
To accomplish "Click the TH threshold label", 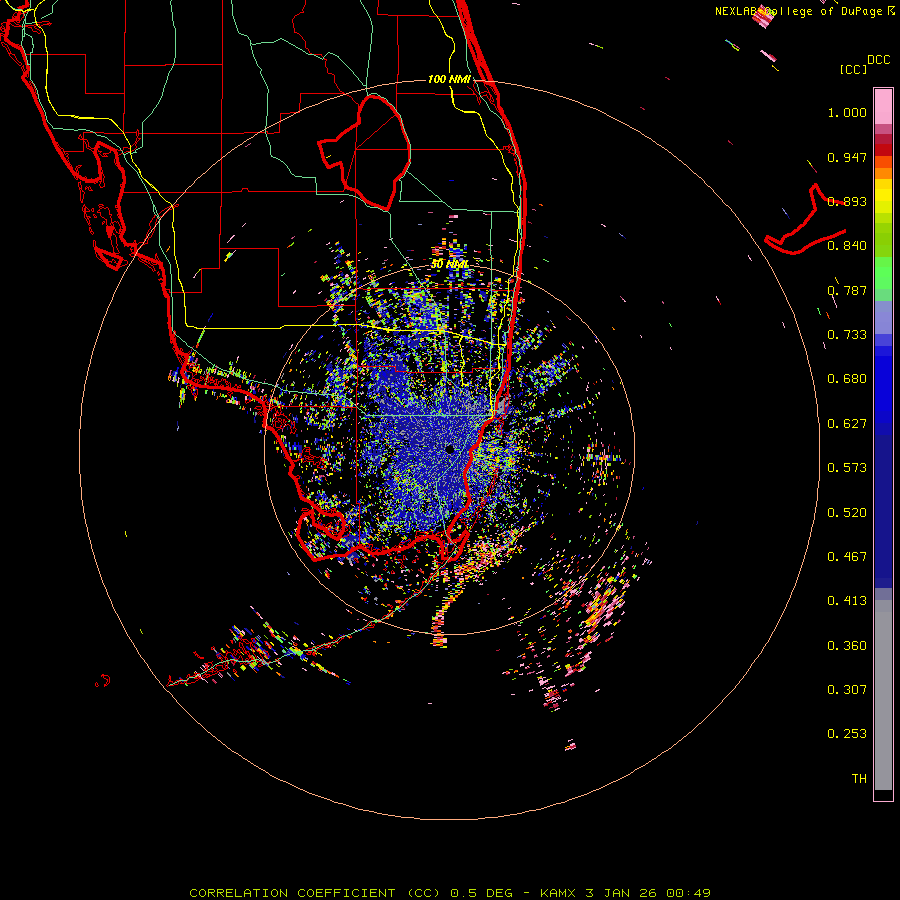I will 859,779.
